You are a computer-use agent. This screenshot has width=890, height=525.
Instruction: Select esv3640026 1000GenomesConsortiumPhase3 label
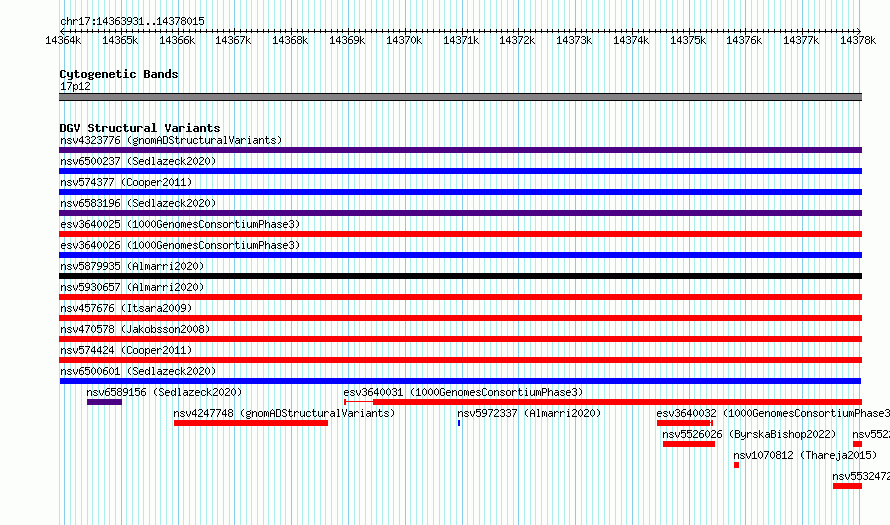180,245
